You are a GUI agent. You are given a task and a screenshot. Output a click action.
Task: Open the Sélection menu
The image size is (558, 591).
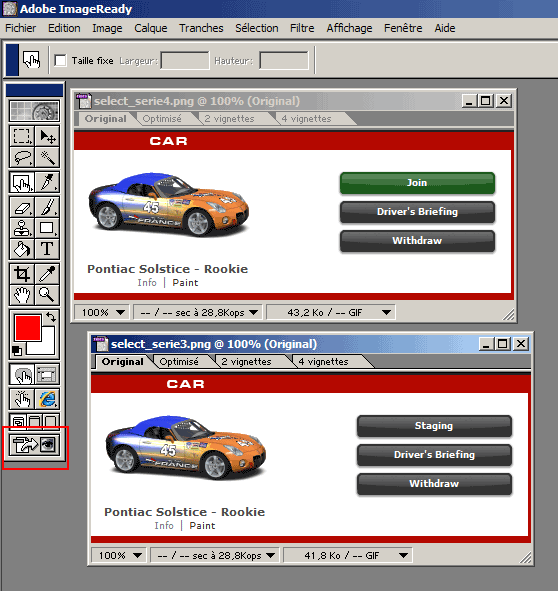pos(257,28)
